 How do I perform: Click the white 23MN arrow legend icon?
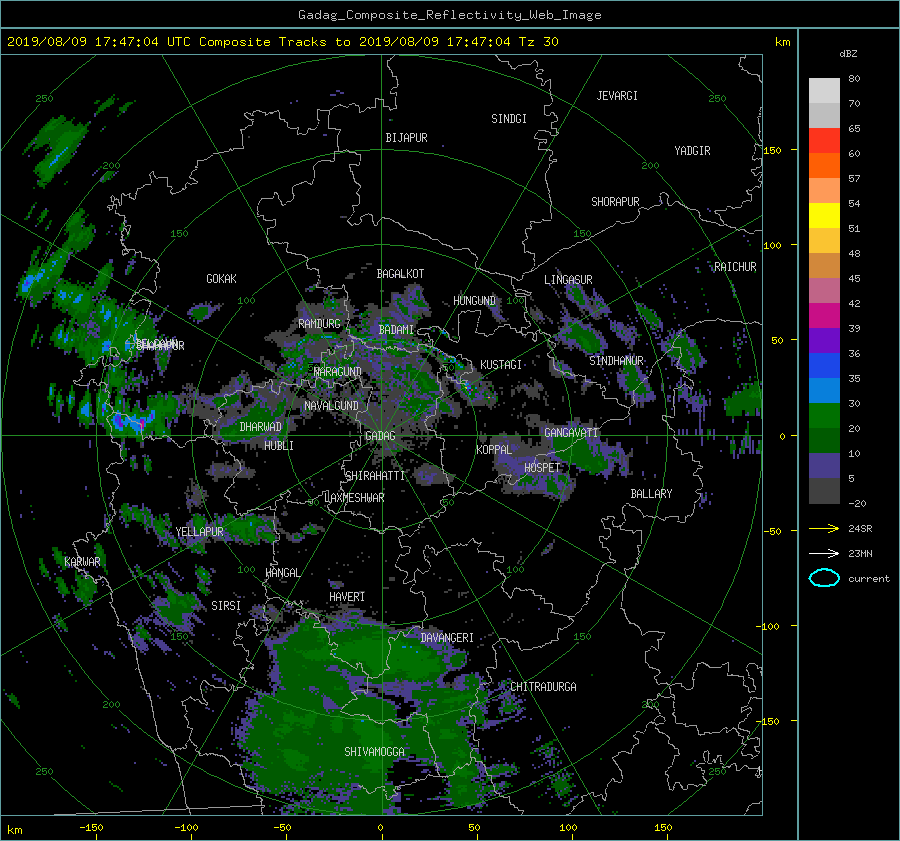click(824, 553)
